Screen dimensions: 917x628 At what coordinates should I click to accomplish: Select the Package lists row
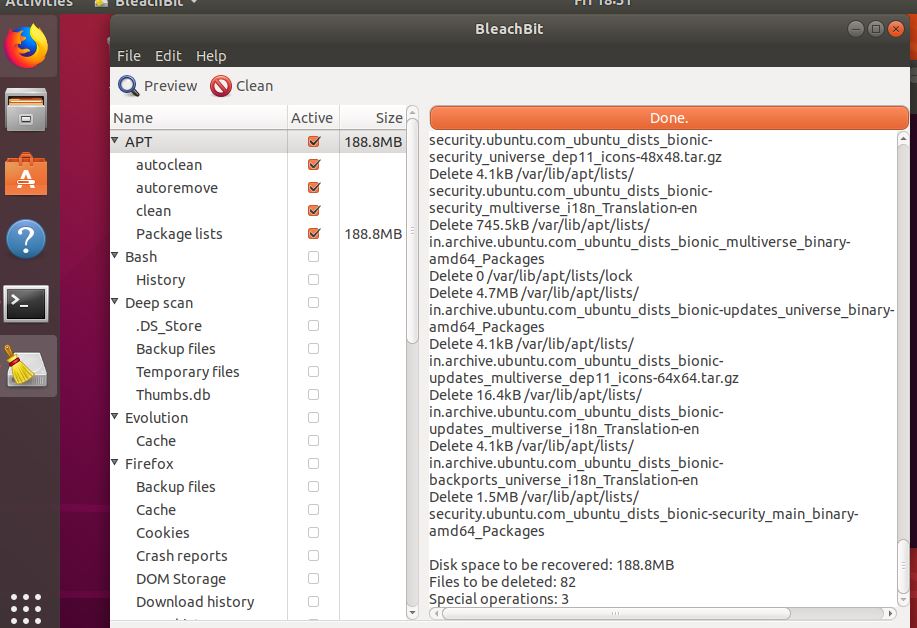pyautogui.click(x=257, y=234)
